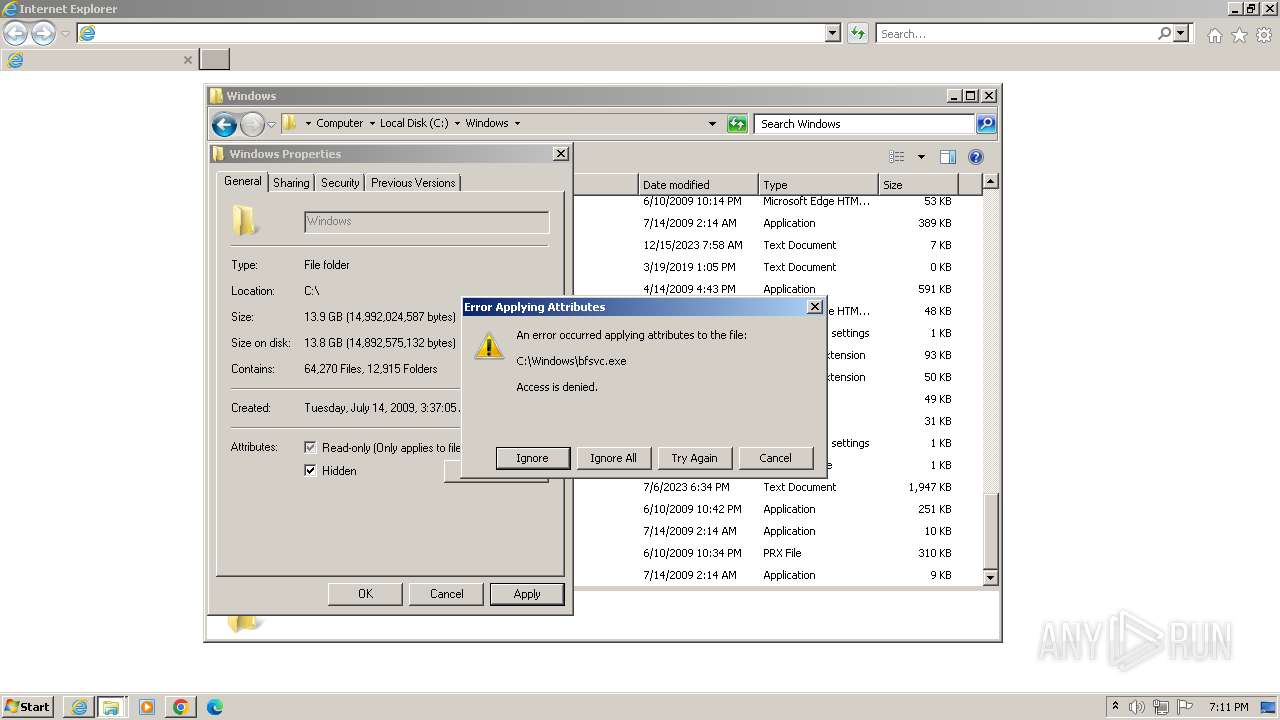The image size is (1280, 720).
Task: Expand the IE address bar dropdown
Action: pos(833,33)
